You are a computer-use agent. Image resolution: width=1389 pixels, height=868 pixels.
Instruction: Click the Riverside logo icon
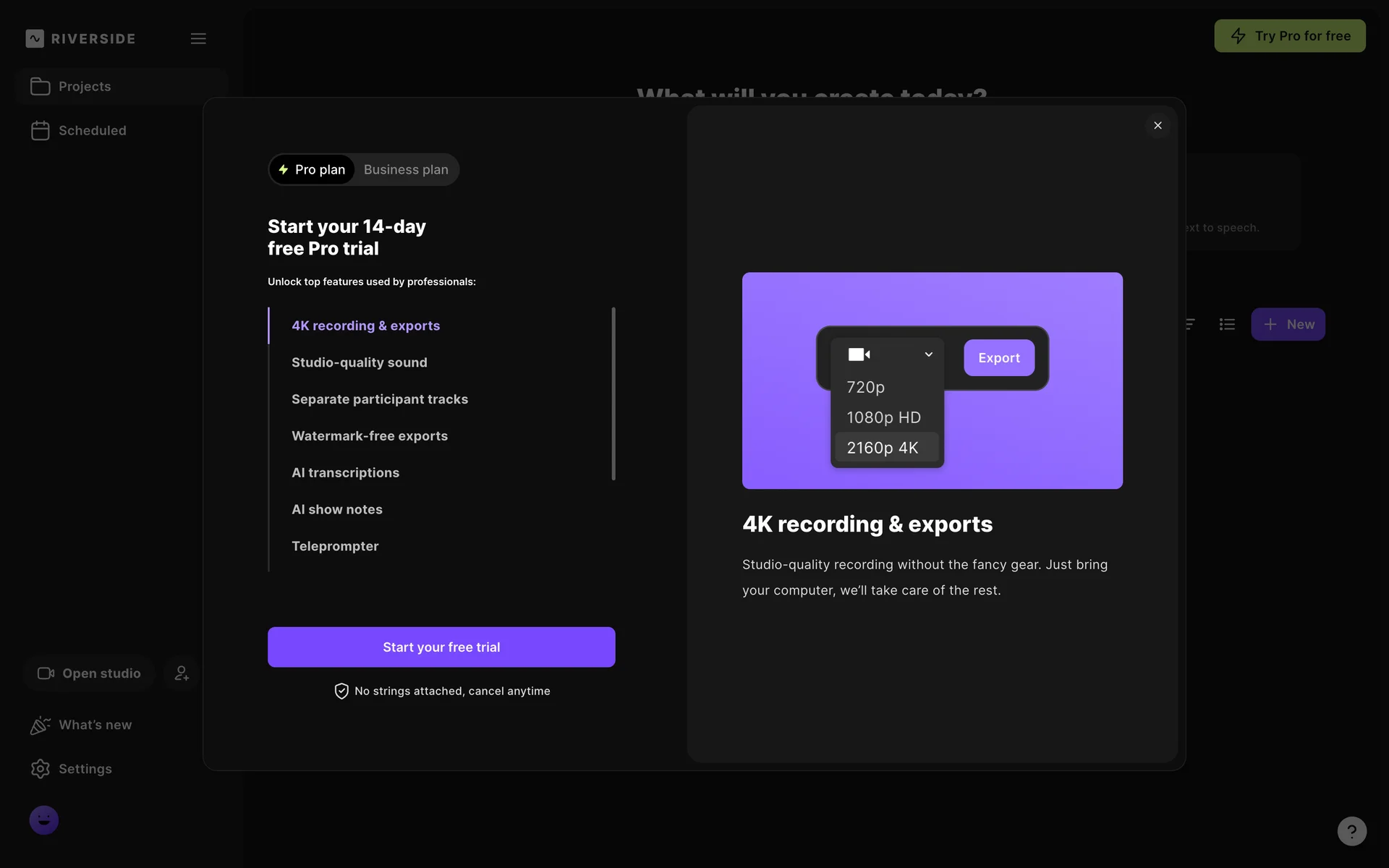point(35,38)
